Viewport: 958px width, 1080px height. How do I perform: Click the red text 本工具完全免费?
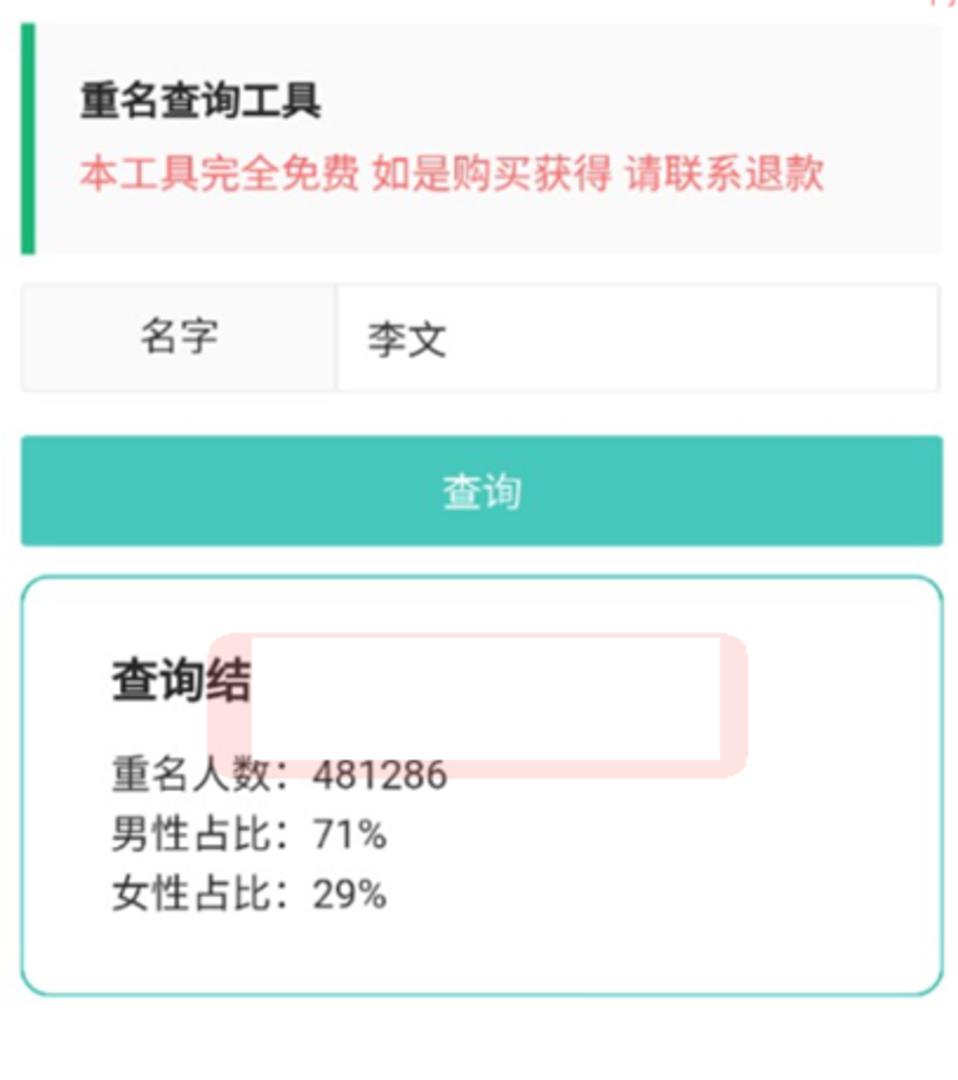(x=218, y=175)
